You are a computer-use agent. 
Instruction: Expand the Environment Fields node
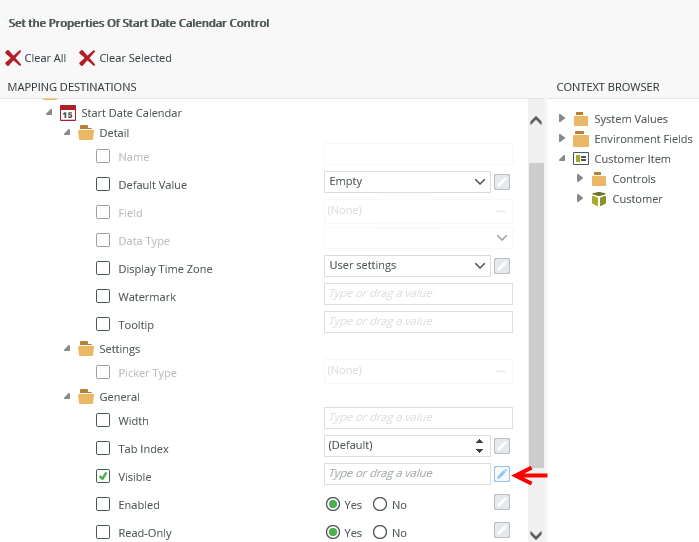(562, 138)
